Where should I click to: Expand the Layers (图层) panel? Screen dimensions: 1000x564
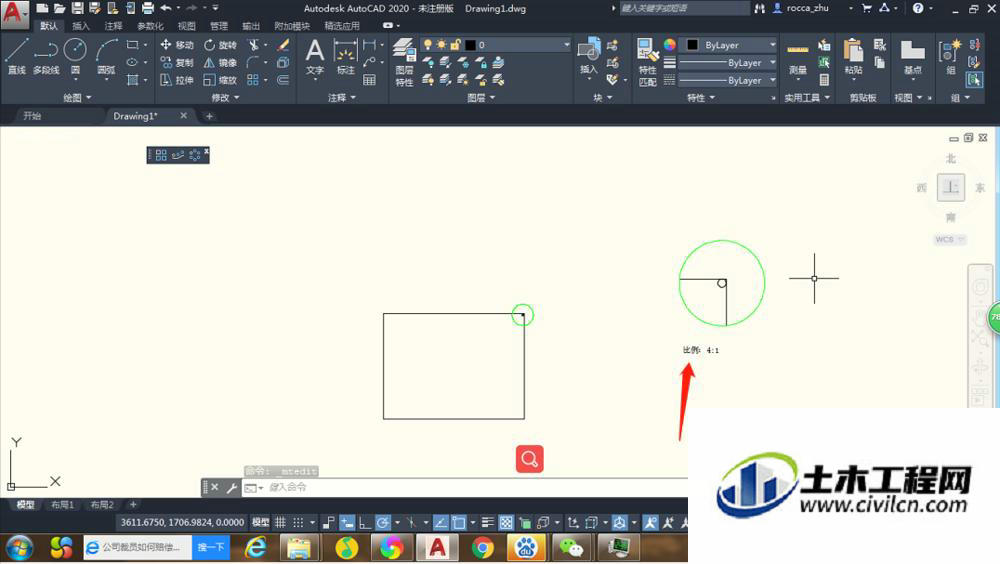(481, 98)
